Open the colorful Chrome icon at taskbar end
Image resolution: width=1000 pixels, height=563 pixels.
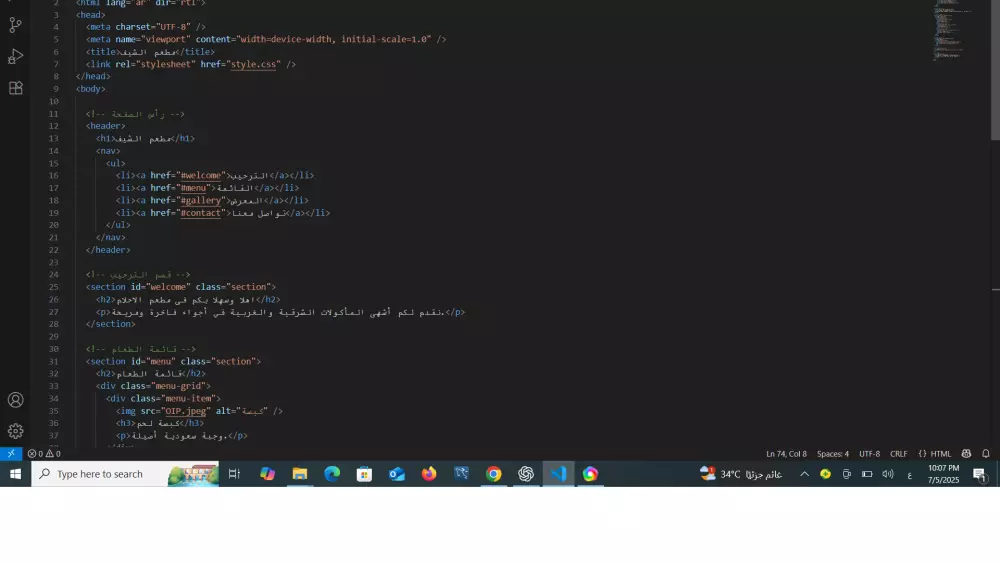click(591, 474)
